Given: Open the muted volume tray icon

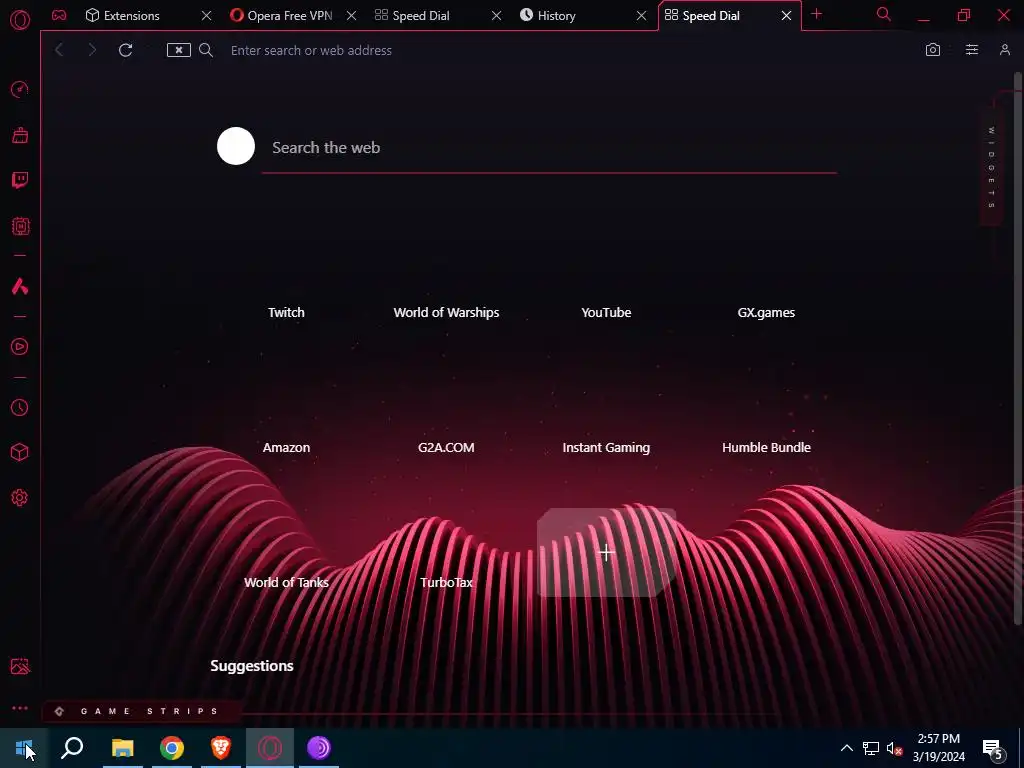Looking at the screenshot, I should point(894,748).
